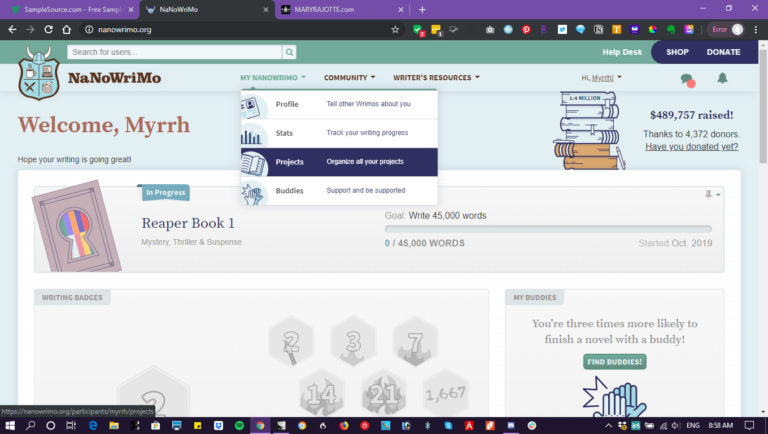Expand the Community menu
This screenshot has width=768, height=434.
(349, 77)
